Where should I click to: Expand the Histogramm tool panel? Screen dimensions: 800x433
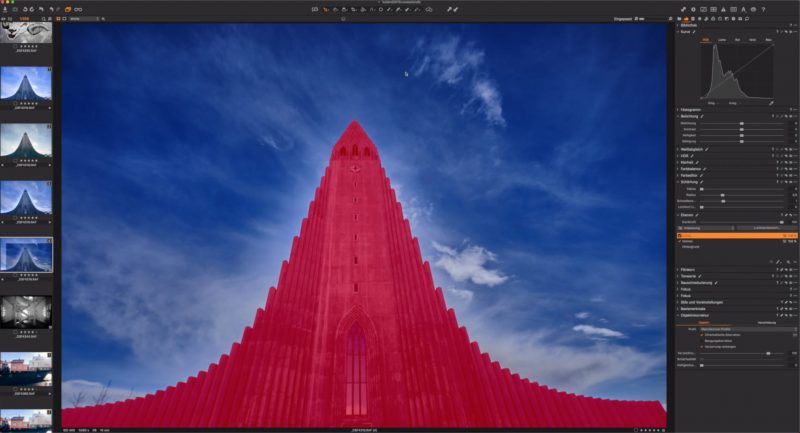click(678, 110)
